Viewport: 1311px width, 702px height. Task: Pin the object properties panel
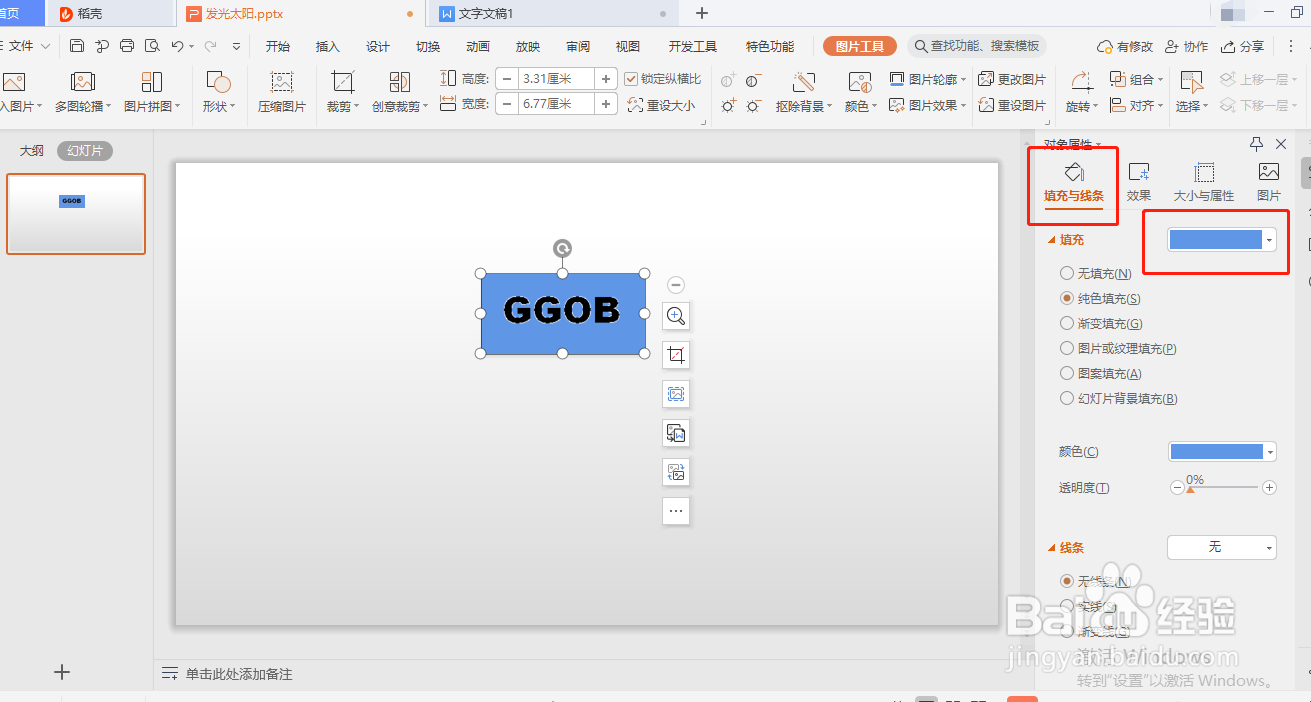[x=1257, y=144]
